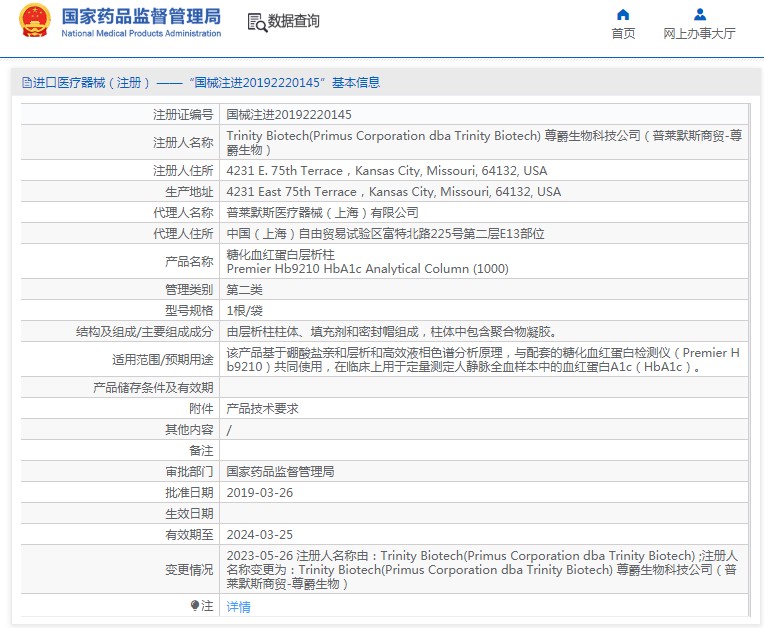The width and height of the screenshot is (764, 628).
Task: Select the 该产品基于硼酸盐亲和层析 intended use text
Action: [483, 360]
